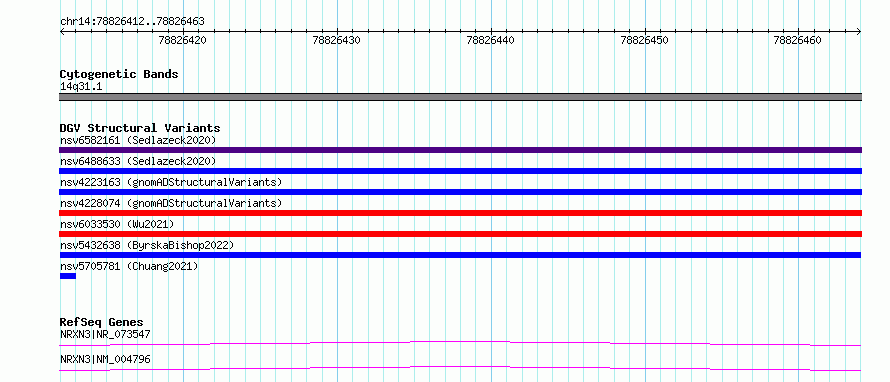Click the magenta NM_004796 intron line

point(460,368)
